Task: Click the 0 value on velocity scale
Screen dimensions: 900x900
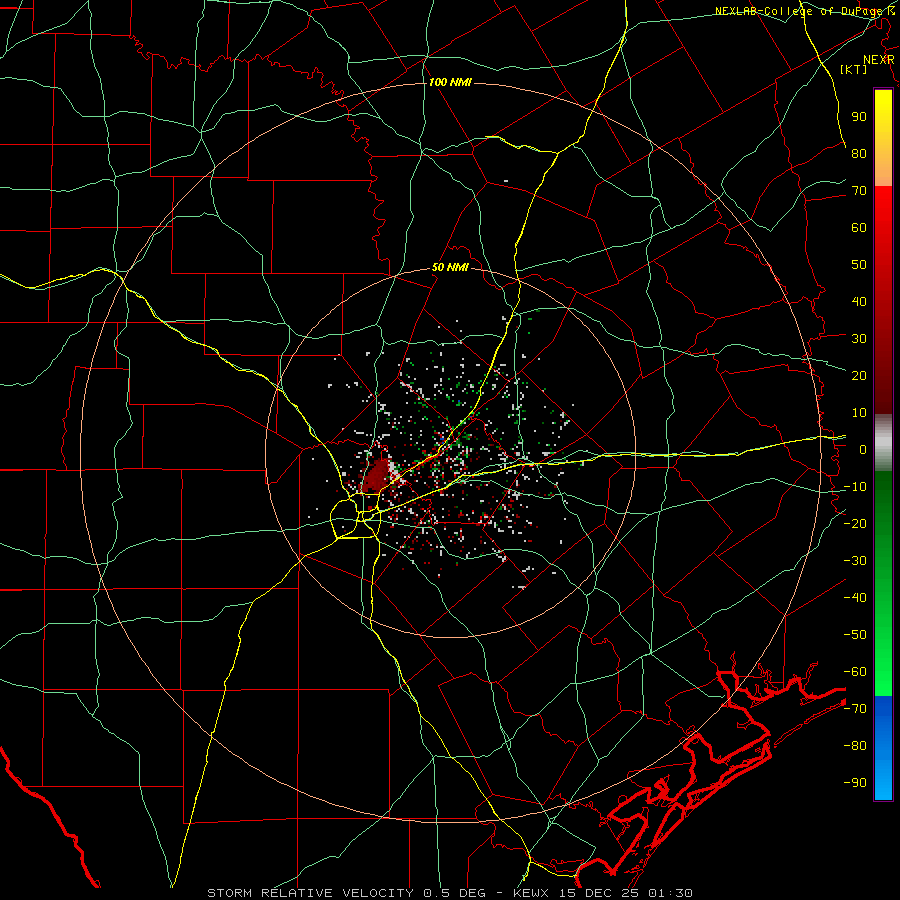Action: 863,449
